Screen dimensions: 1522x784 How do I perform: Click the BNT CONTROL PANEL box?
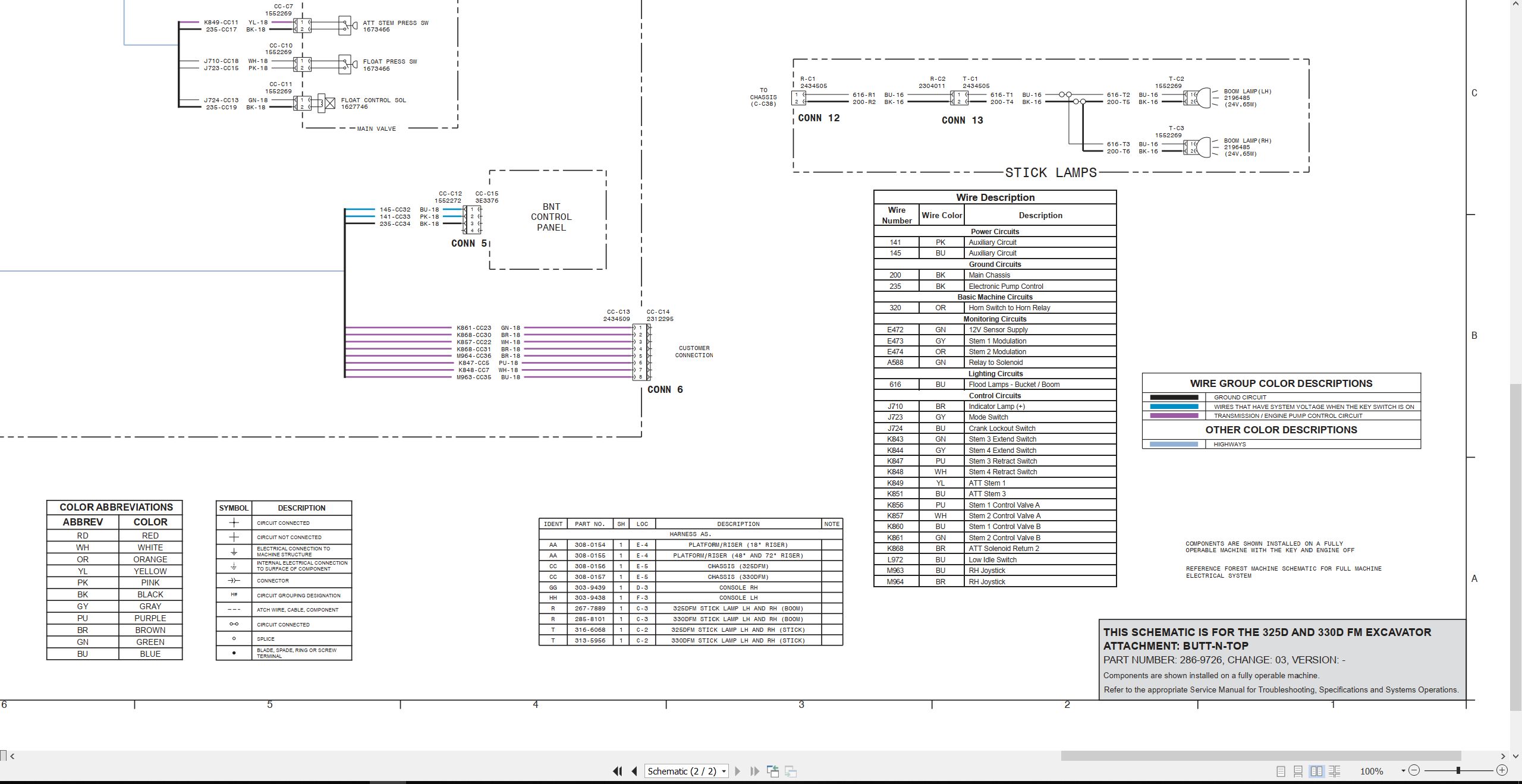pos(548,219)
